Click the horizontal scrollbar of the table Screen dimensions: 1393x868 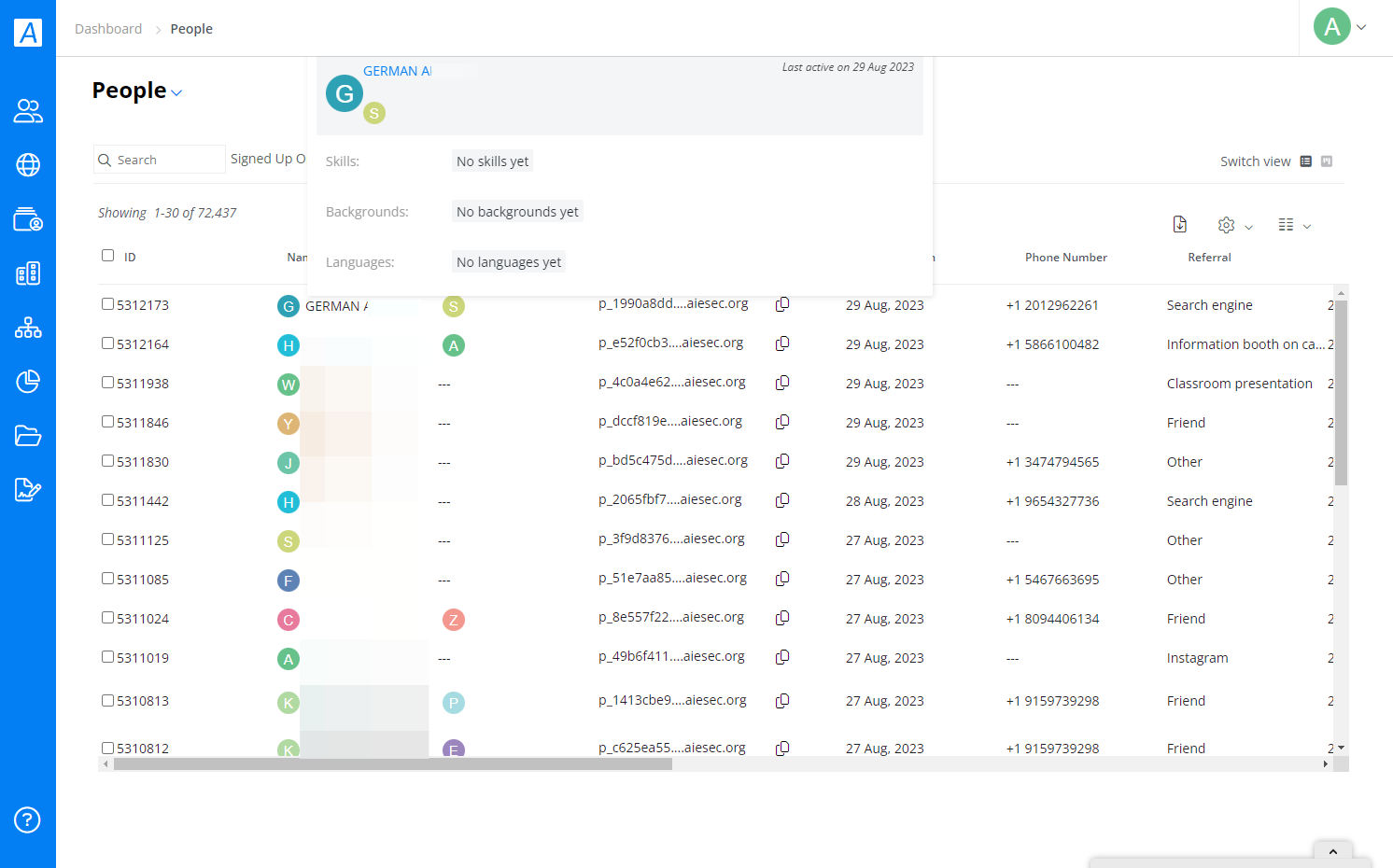coord(392,764)
